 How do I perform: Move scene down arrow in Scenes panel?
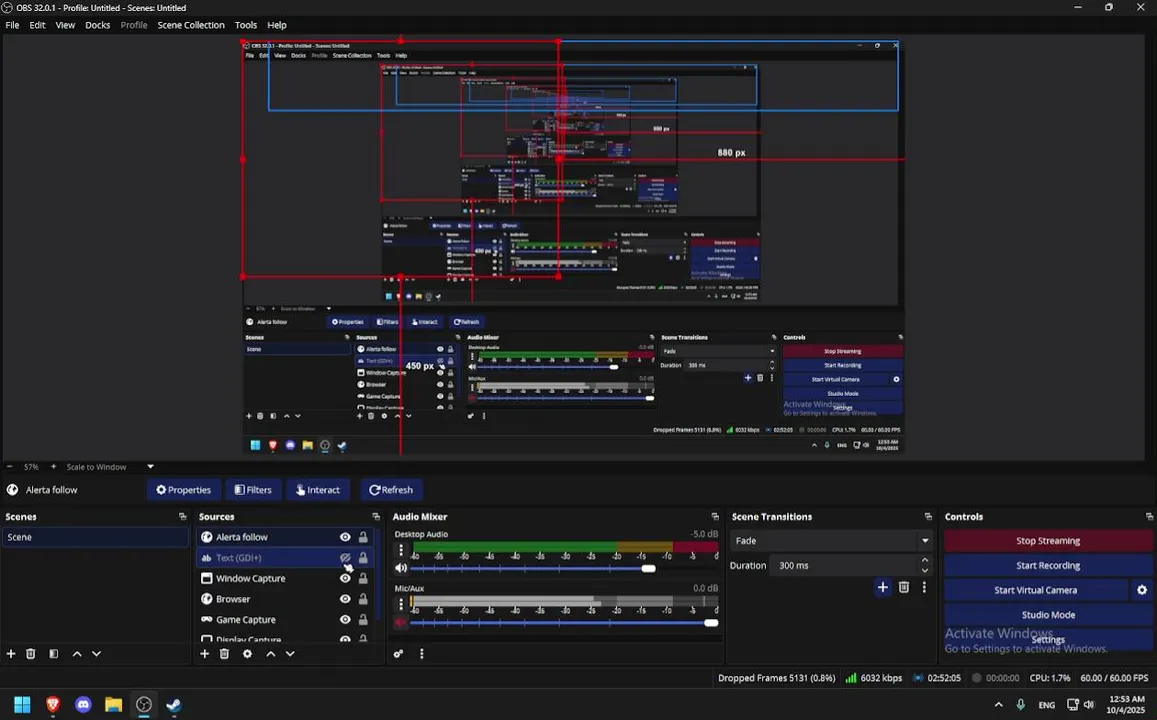click(97, 654)
